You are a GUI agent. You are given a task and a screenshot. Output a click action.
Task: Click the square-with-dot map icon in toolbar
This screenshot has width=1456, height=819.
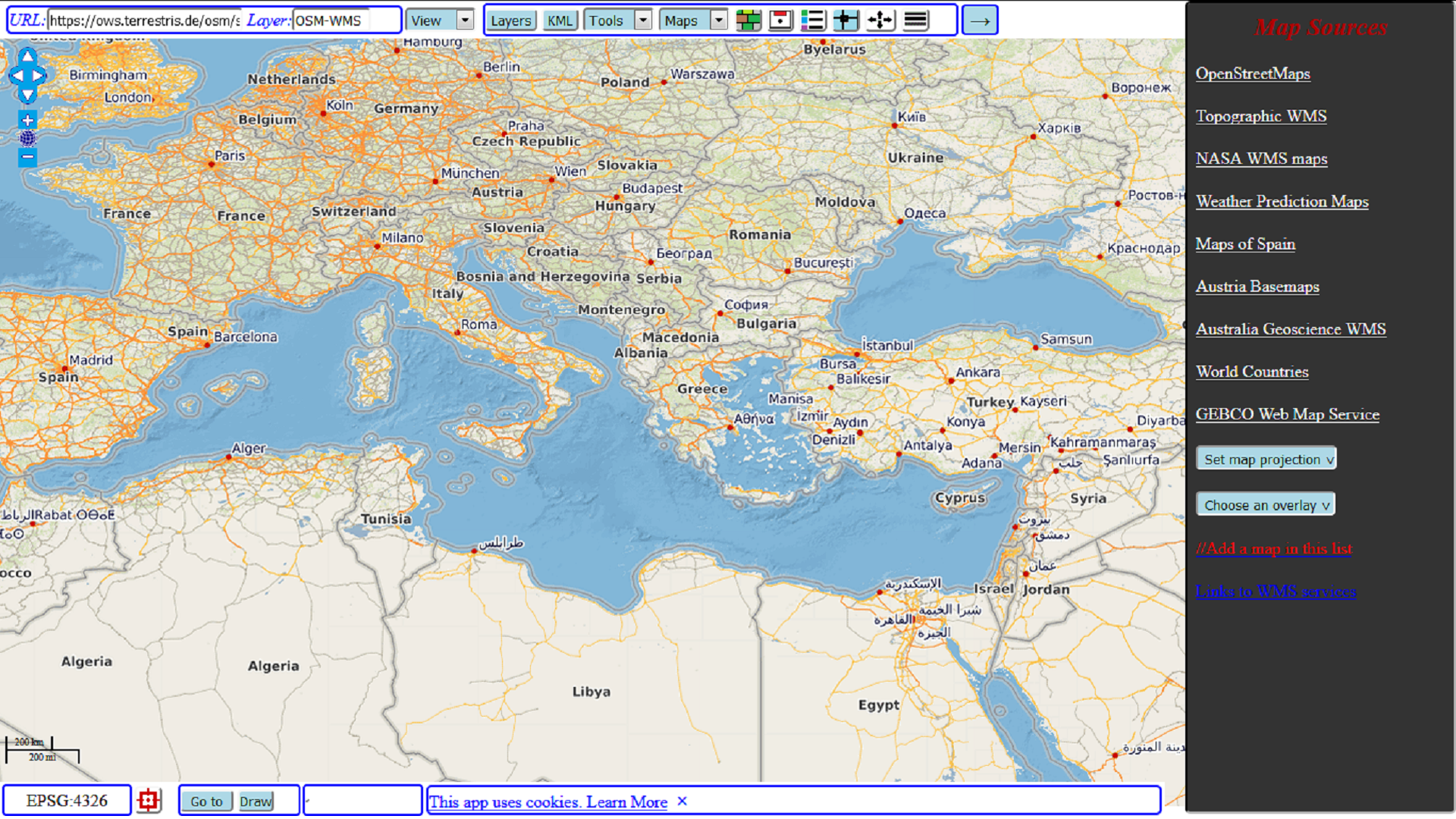(780, 20)
